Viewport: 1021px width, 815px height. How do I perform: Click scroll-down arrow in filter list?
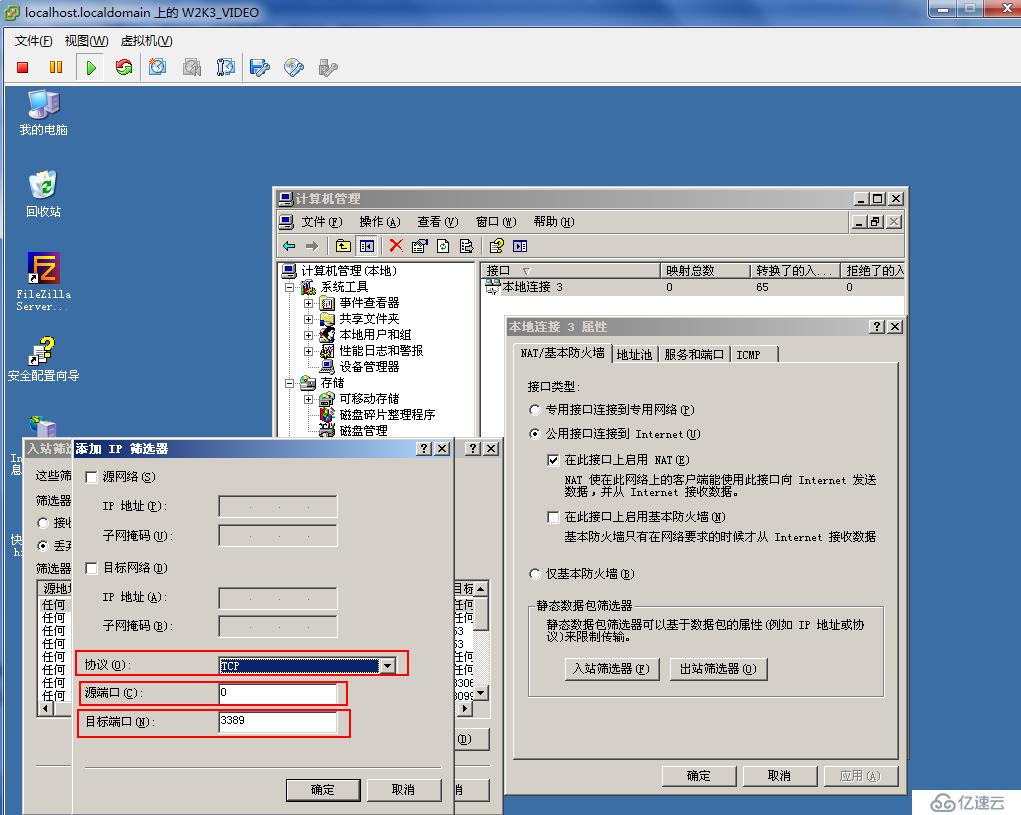click(x=481, y=693)
